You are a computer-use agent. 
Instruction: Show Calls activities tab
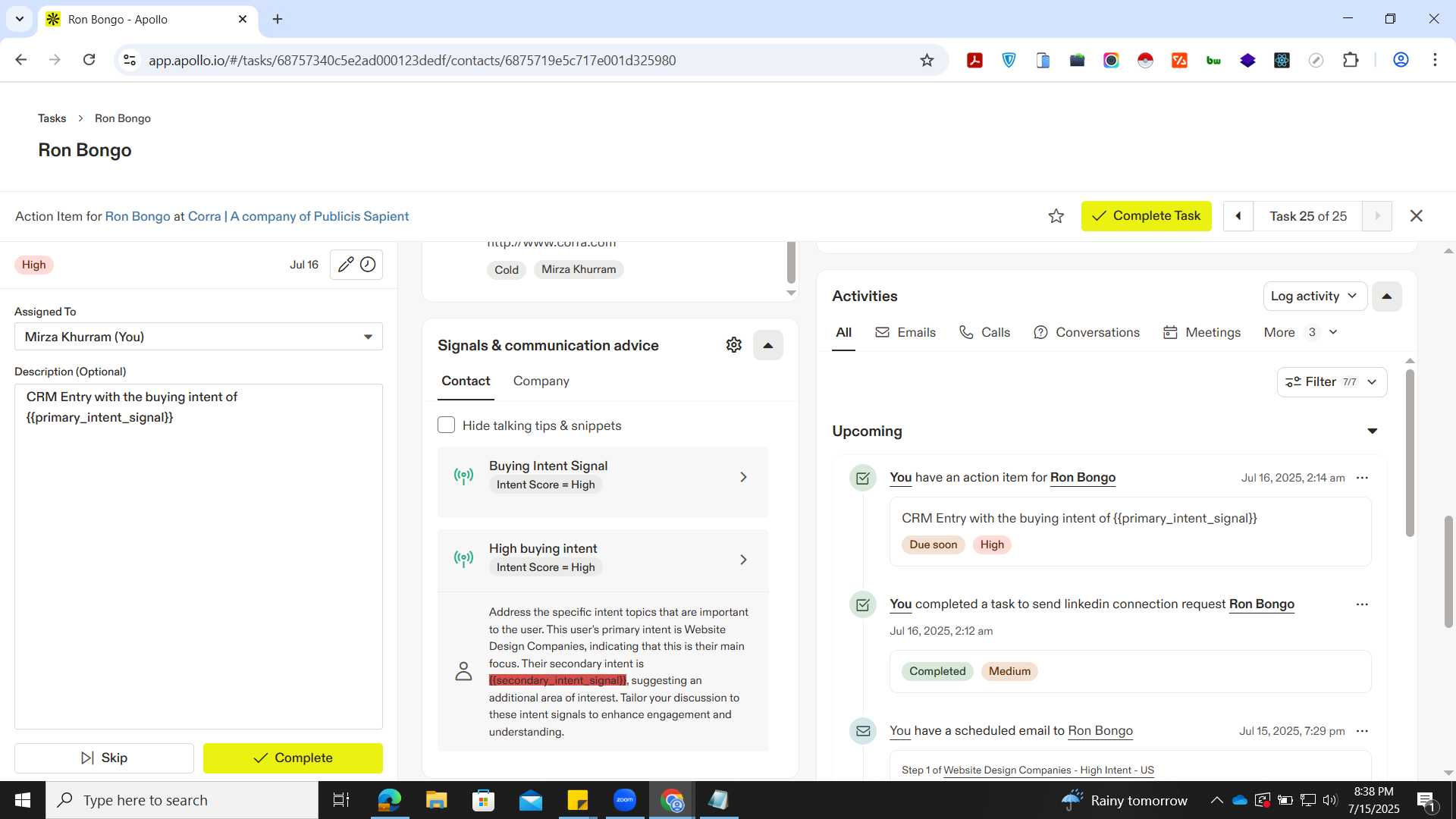pos(984,333)
